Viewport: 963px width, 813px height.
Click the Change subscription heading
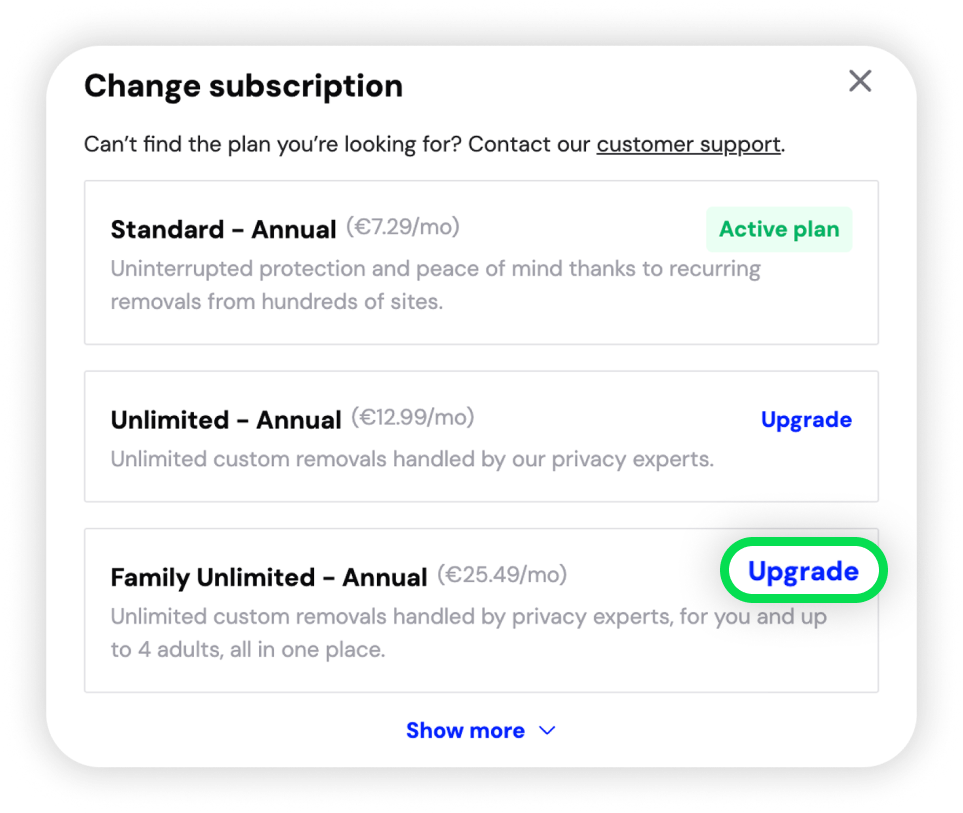point(243,86)
